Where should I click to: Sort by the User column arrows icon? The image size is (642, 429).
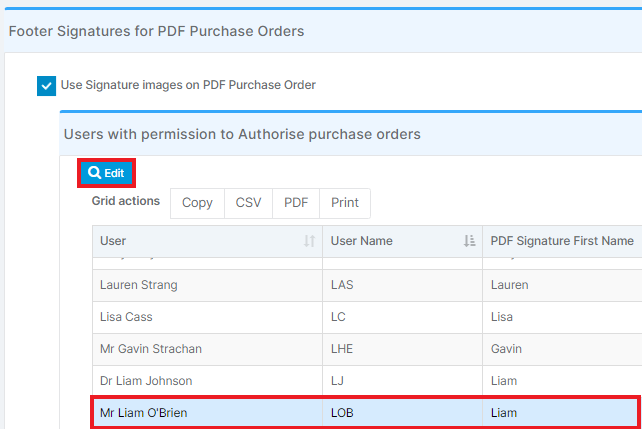(x=310, y=241)
